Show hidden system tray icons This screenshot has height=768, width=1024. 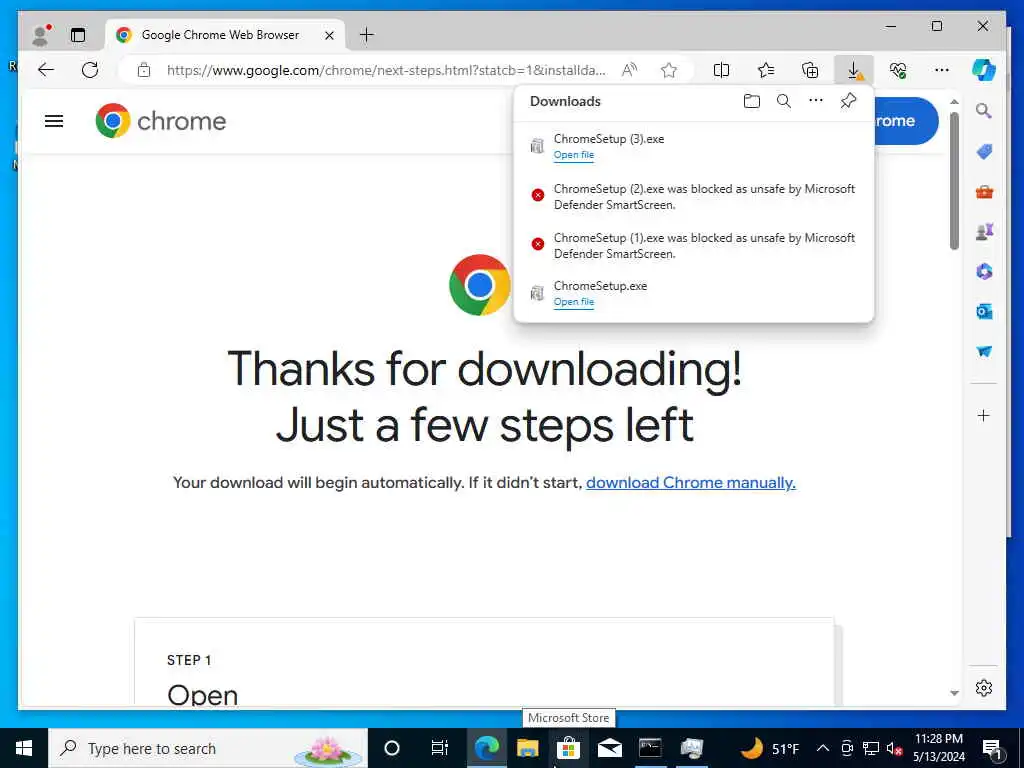(823, 748)
